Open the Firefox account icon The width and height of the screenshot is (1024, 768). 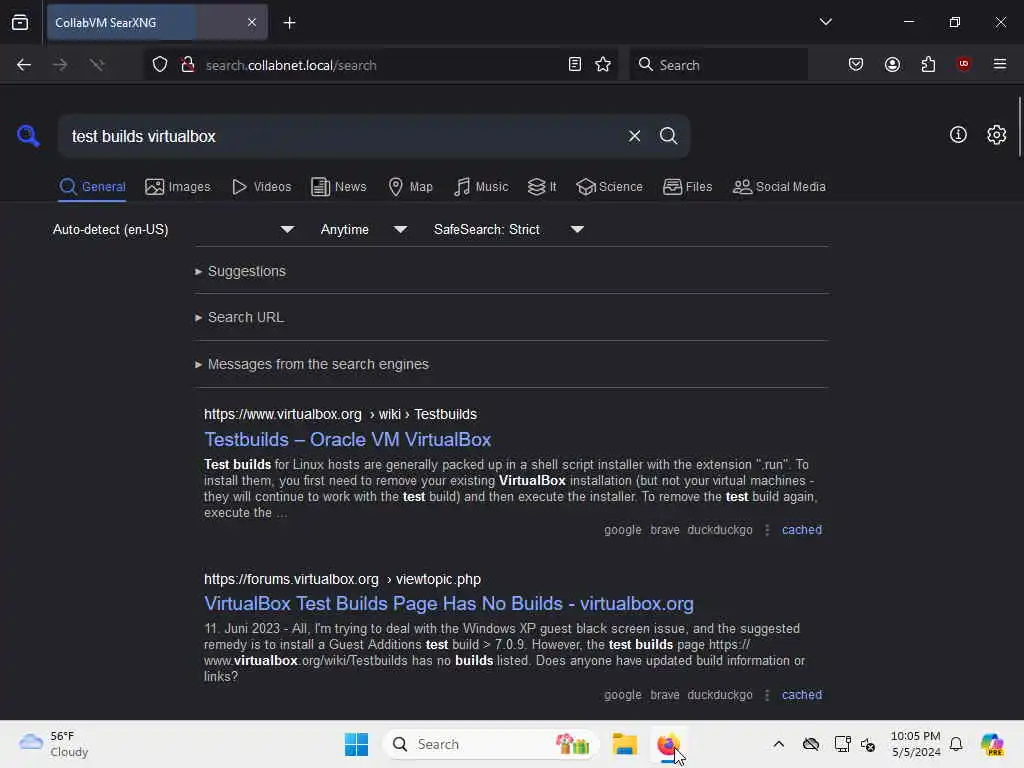[x=892, y=65]
